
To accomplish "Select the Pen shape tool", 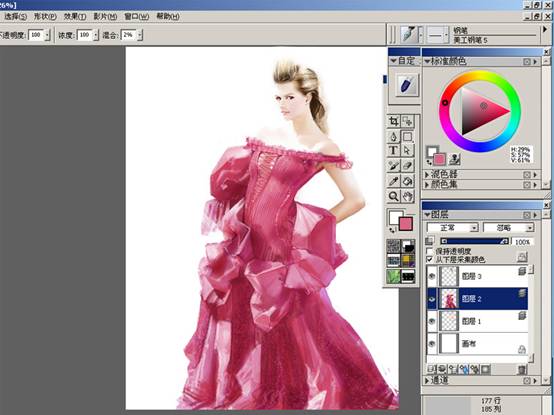I will 393,136.
